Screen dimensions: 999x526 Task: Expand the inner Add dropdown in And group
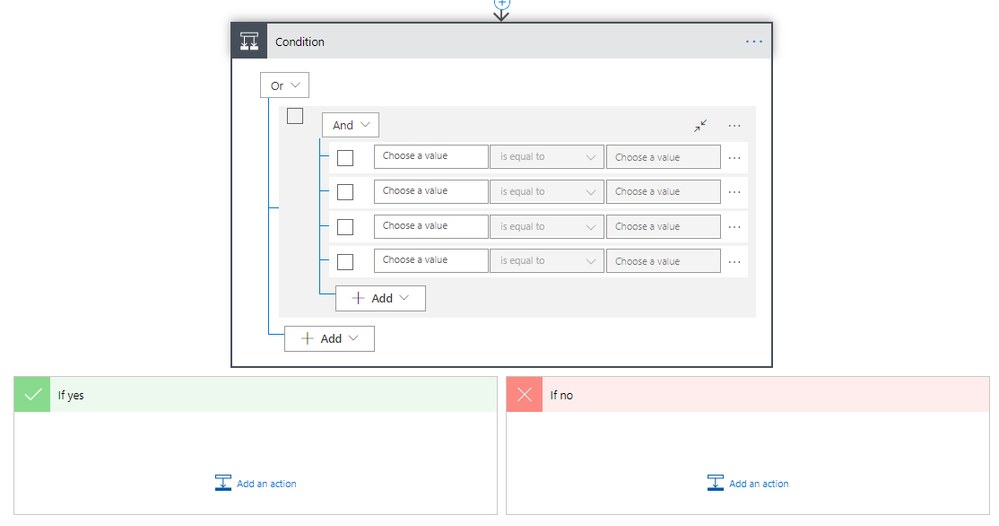click(x=380, y=298)
